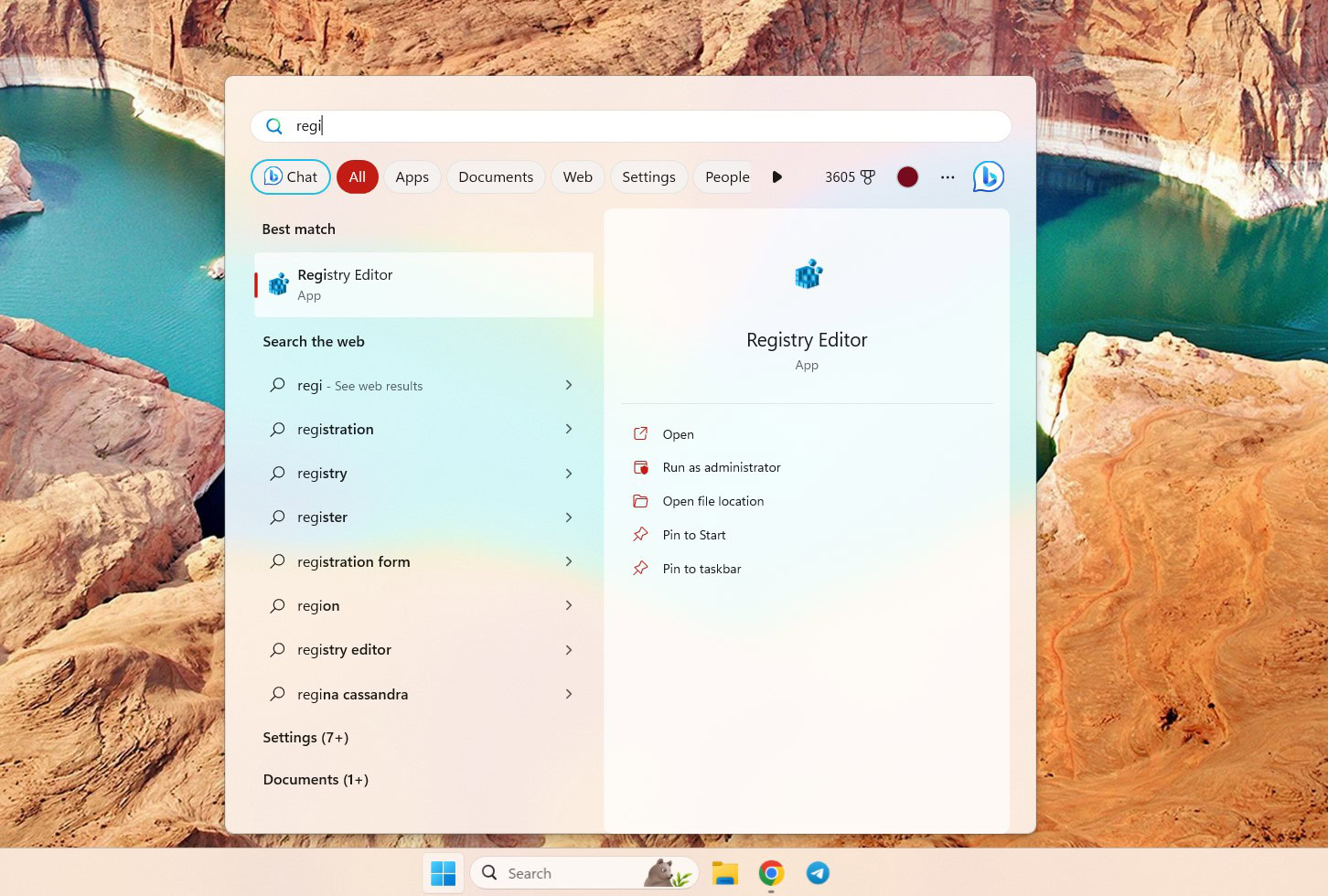Click the folder icon for Open file location

pos(641,501)
